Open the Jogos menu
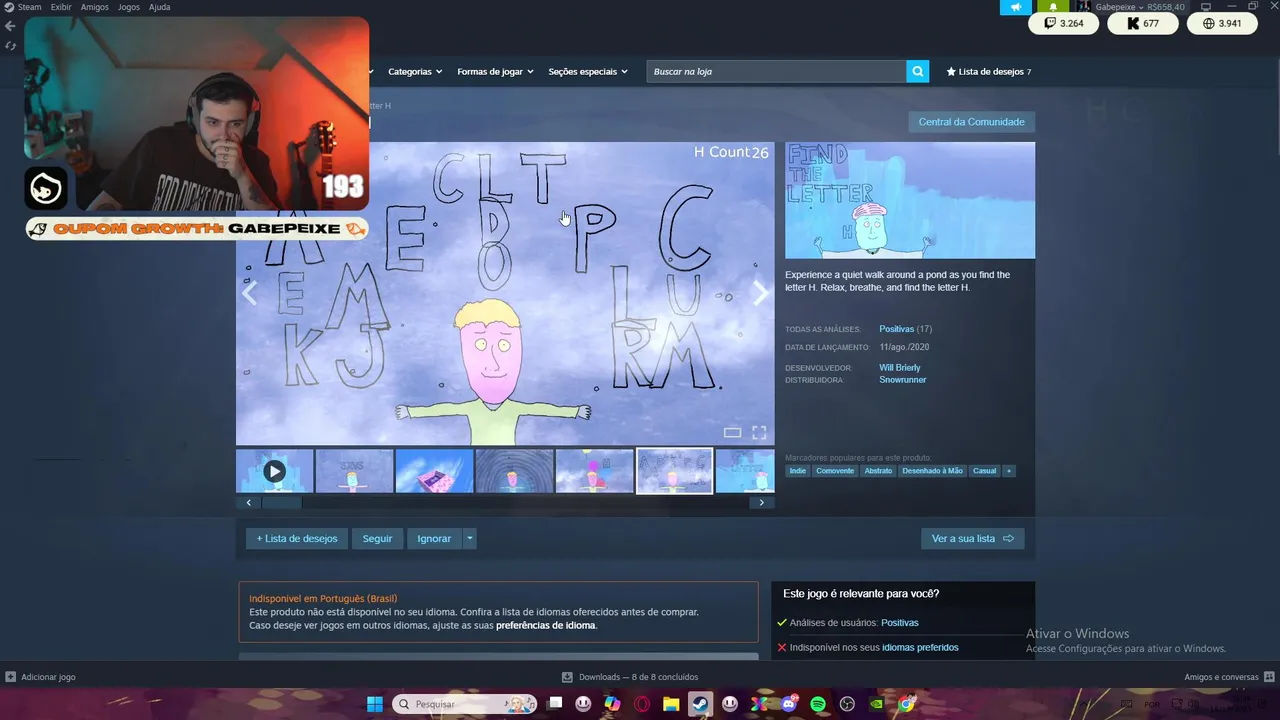The width and height of the screenshot is (1280, 720). (129, 7)
